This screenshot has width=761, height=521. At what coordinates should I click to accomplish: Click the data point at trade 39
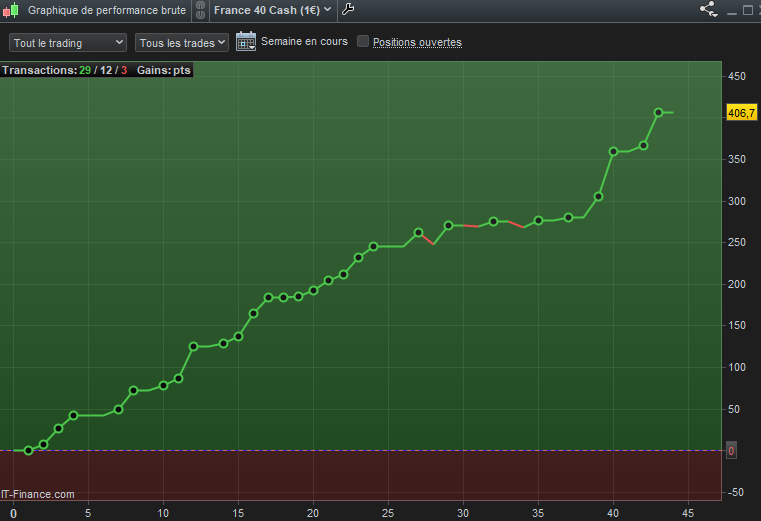click(598, 197)
